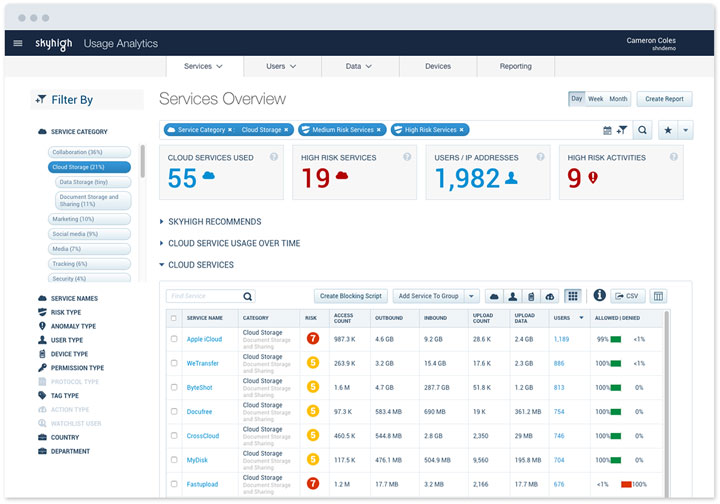Click the risk 7 badge for Fastupload
The height and width of the screenshot is (504, 720).
point(313,483)
